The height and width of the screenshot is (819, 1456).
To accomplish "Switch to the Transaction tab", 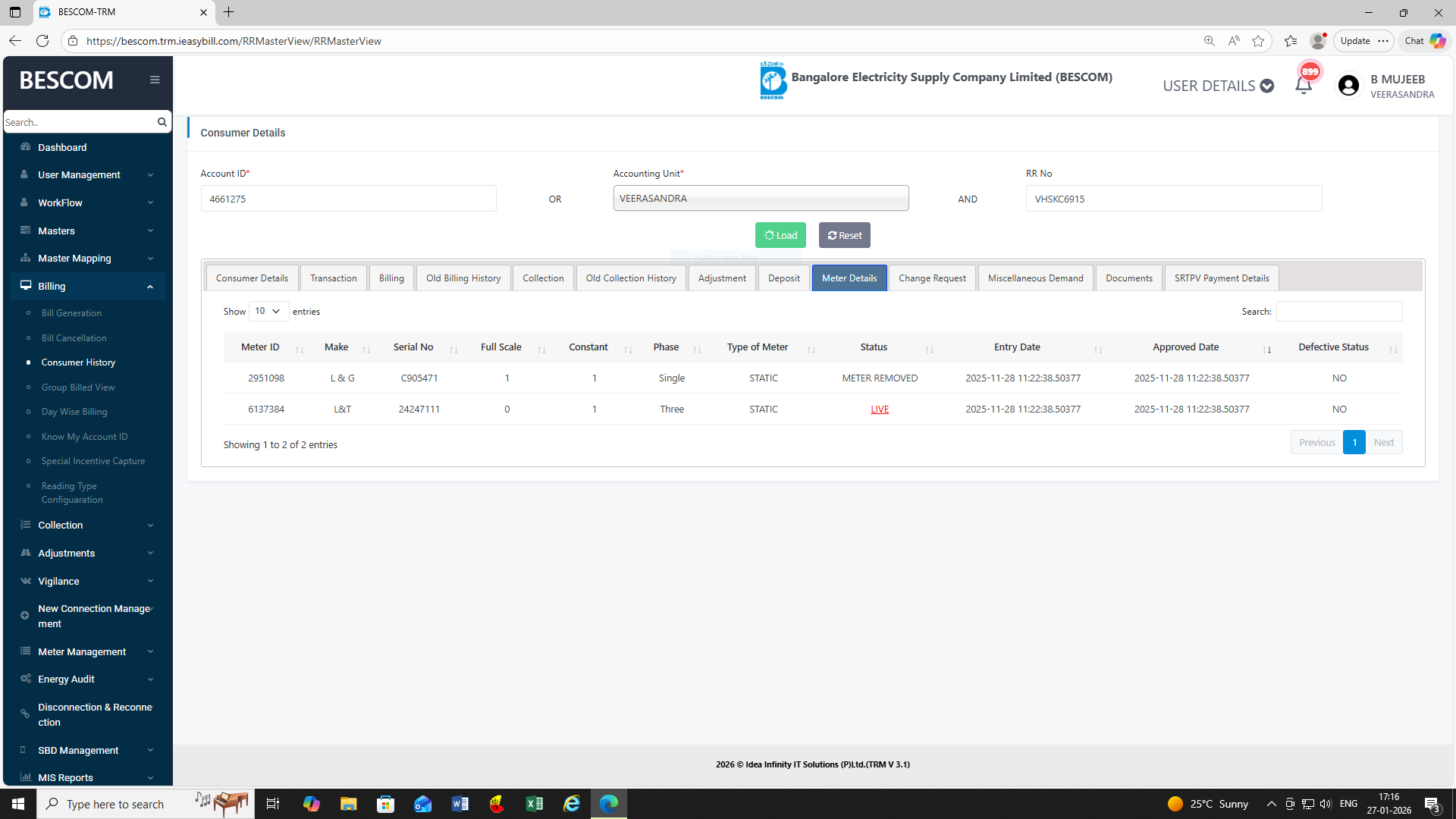I will [x=333, y=278].
